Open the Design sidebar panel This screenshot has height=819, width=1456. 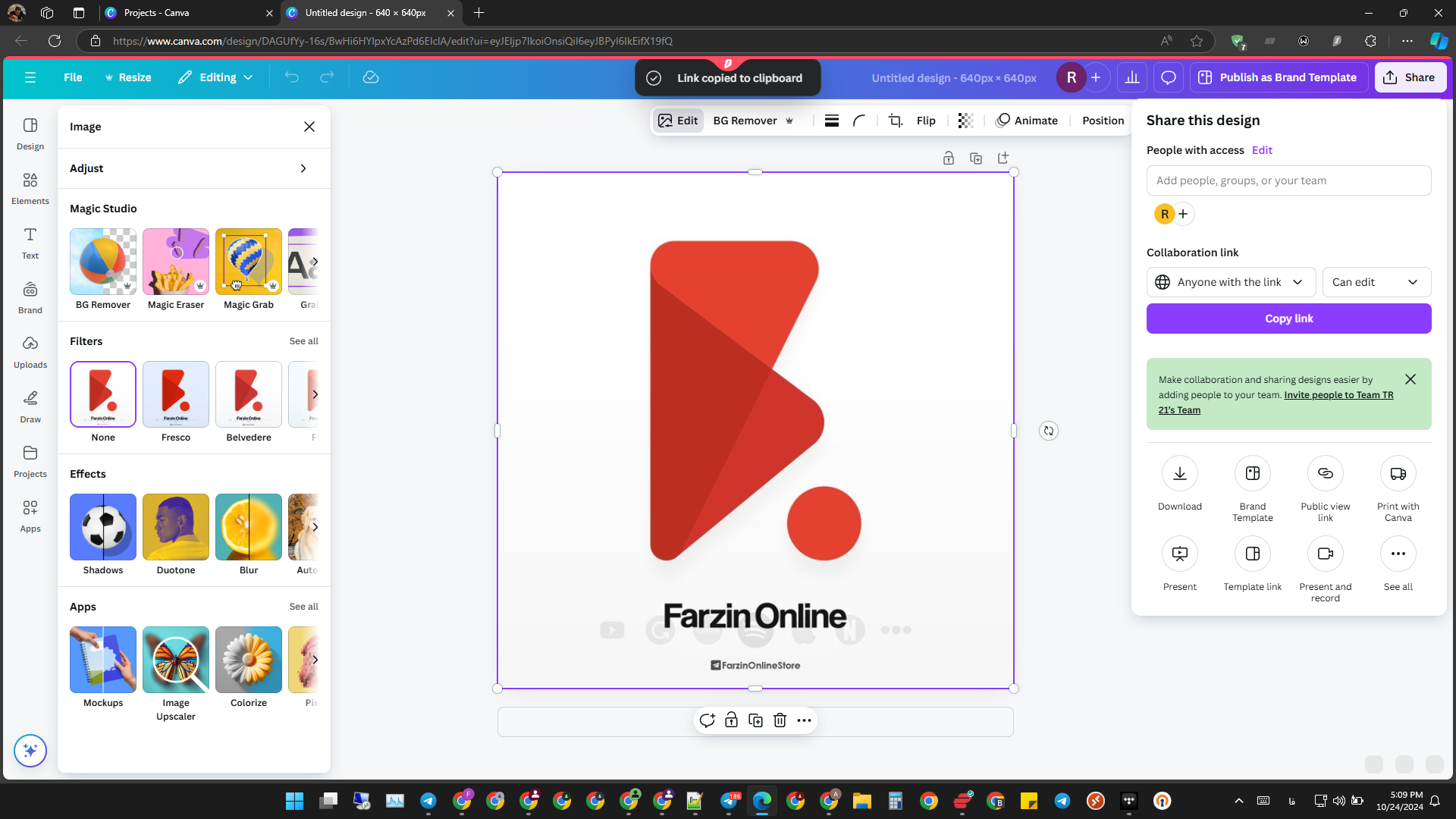(30, 133)
